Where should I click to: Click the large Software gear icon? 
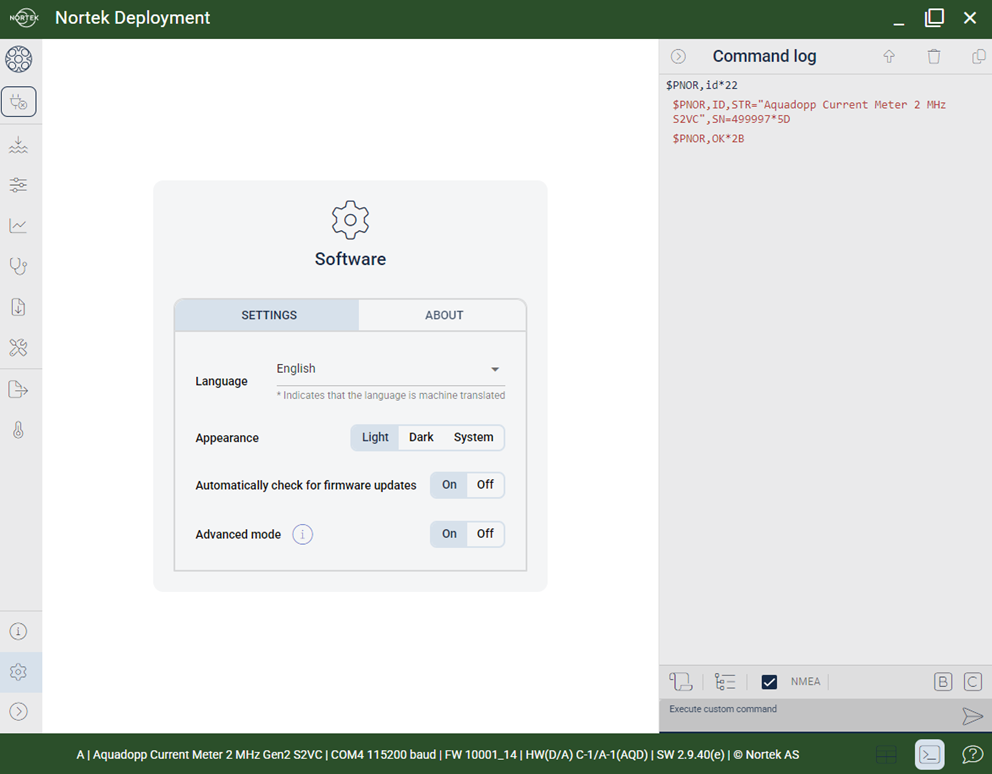coord(350,220)
